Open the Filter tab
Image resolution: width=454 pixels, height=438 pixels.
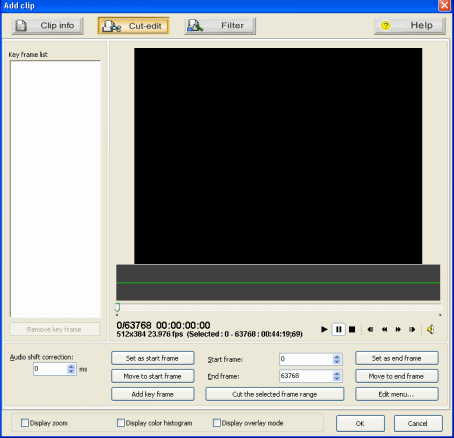[220, 26]
